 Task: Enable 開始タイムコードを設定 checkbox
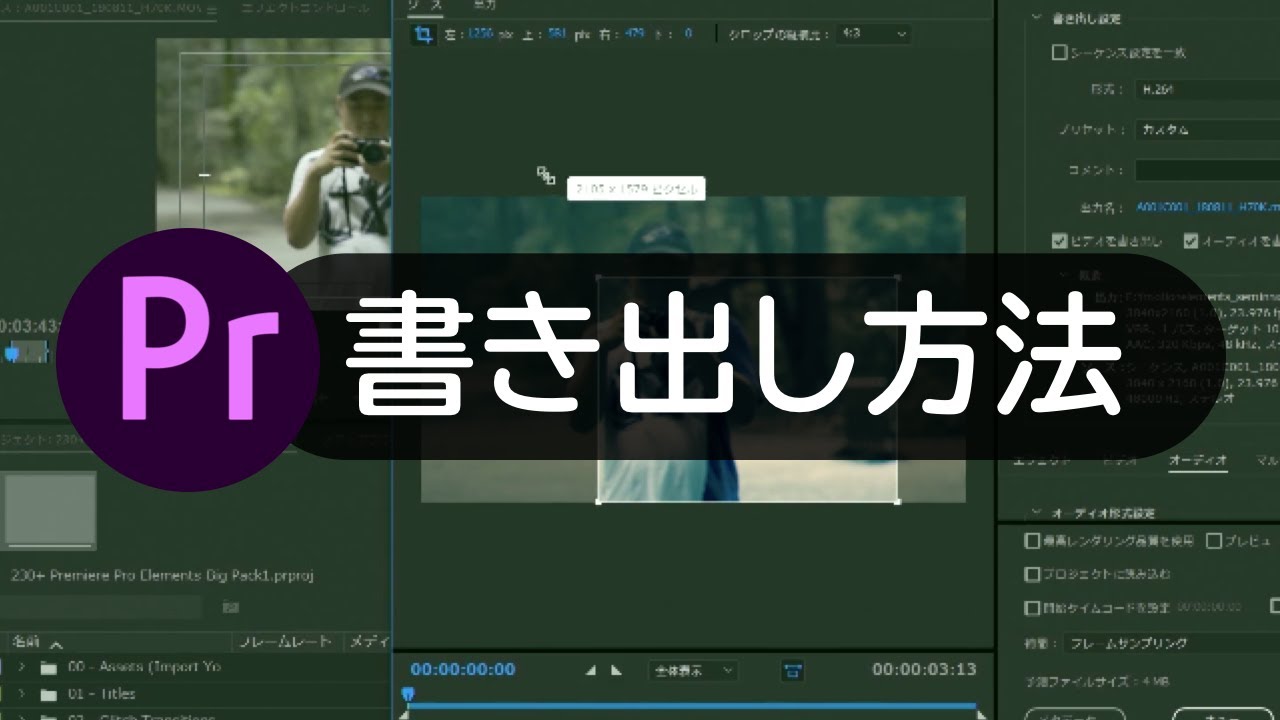coord(1033,608)
